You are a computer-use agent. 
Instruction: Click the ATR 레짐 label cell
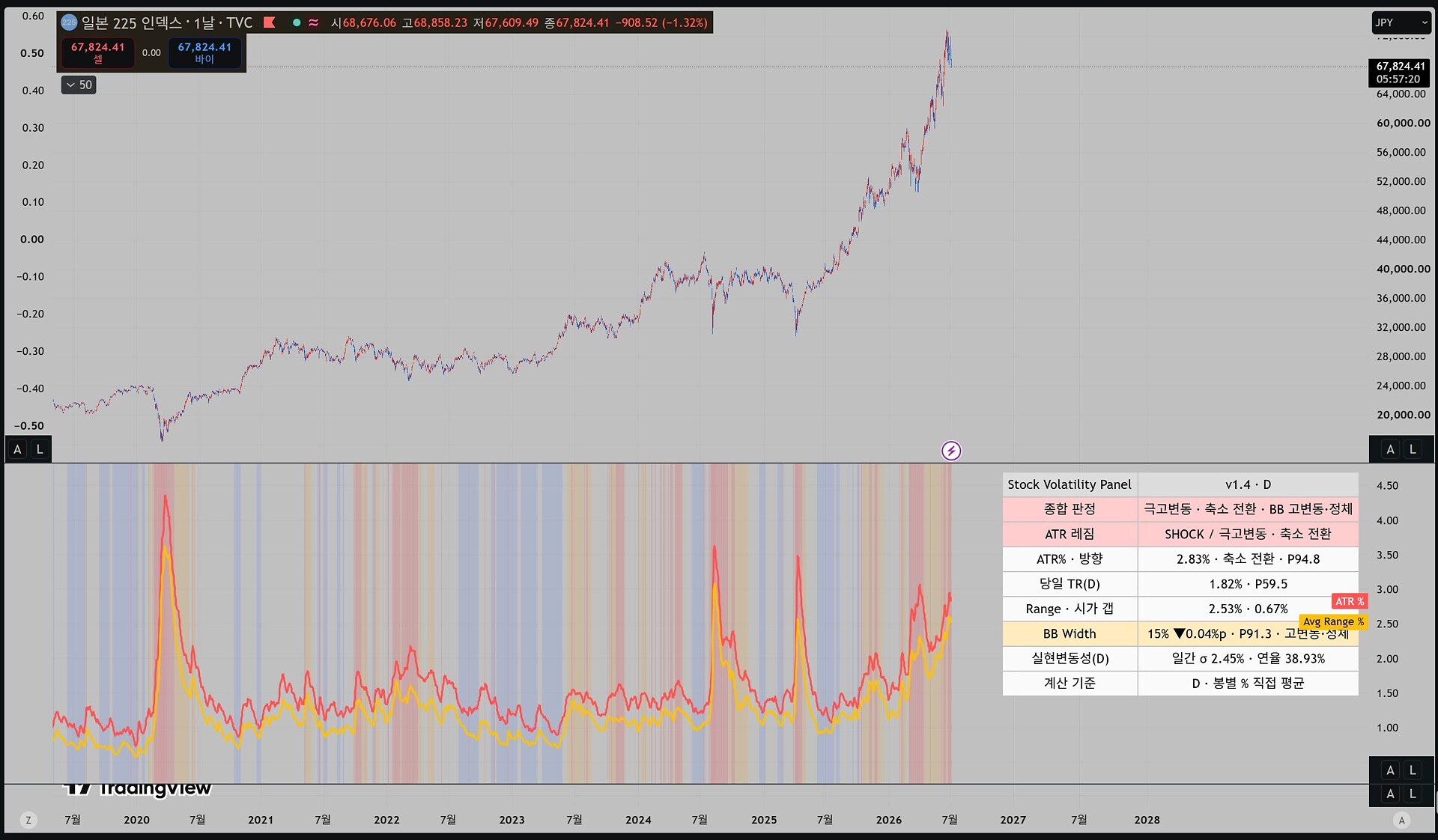[1070, 534]
